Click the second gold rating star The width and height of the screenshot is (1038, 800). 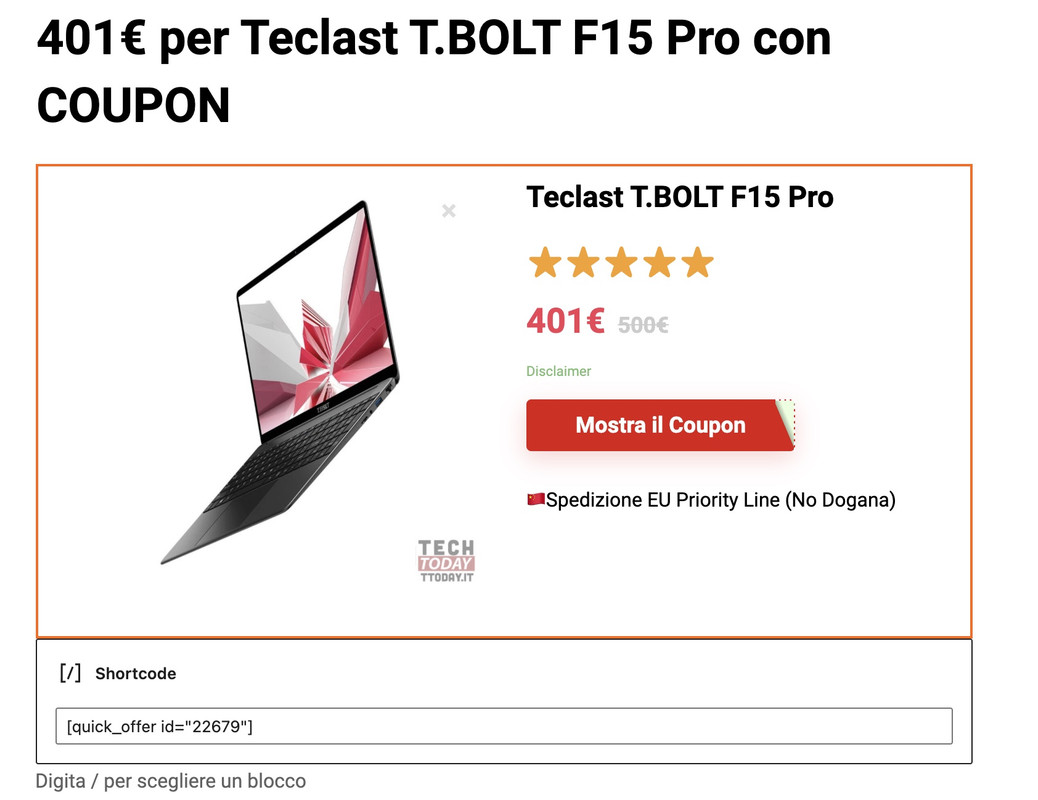(x=583, y=262)
